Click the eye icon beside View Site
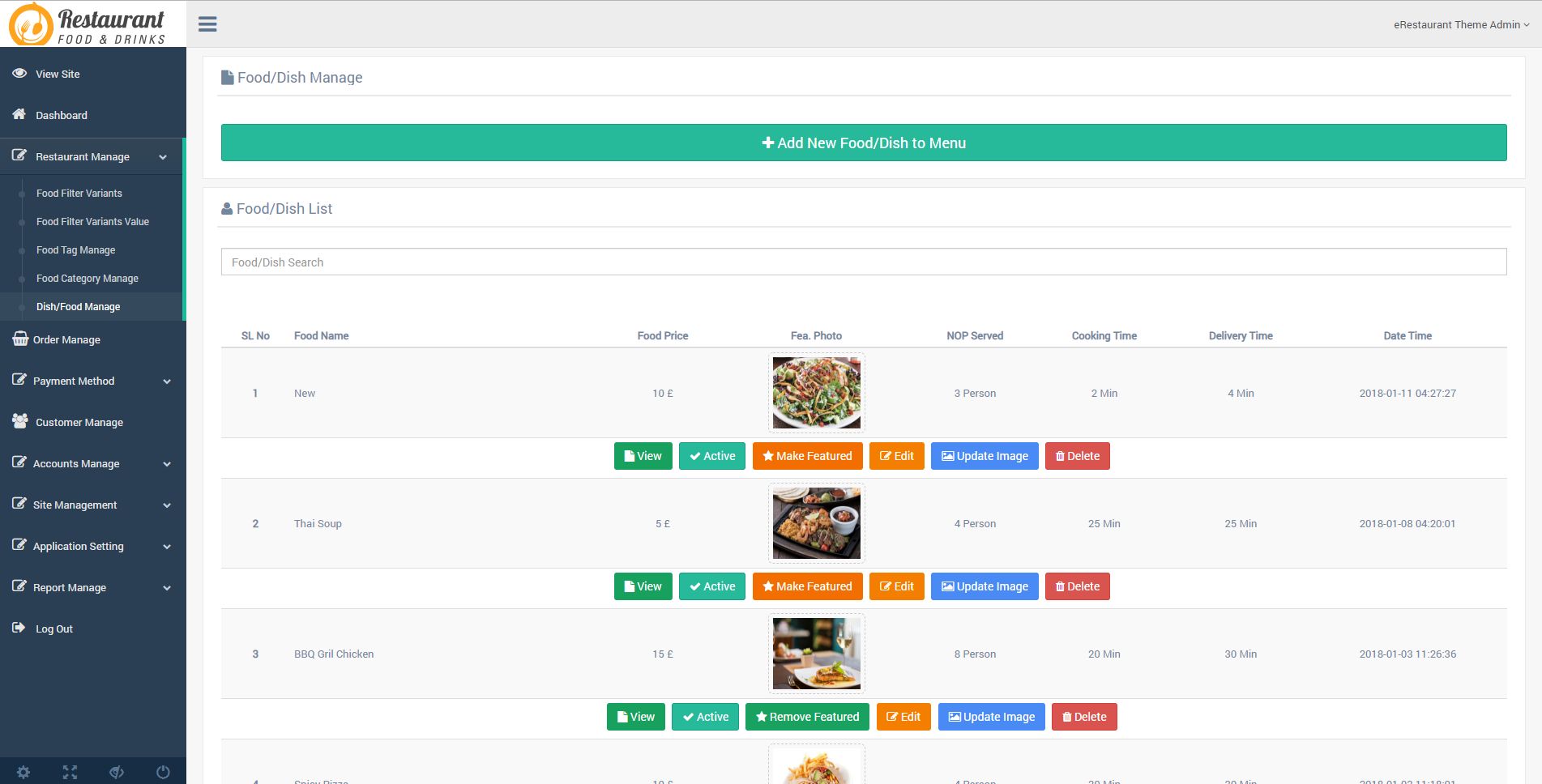 click(19, 73)
